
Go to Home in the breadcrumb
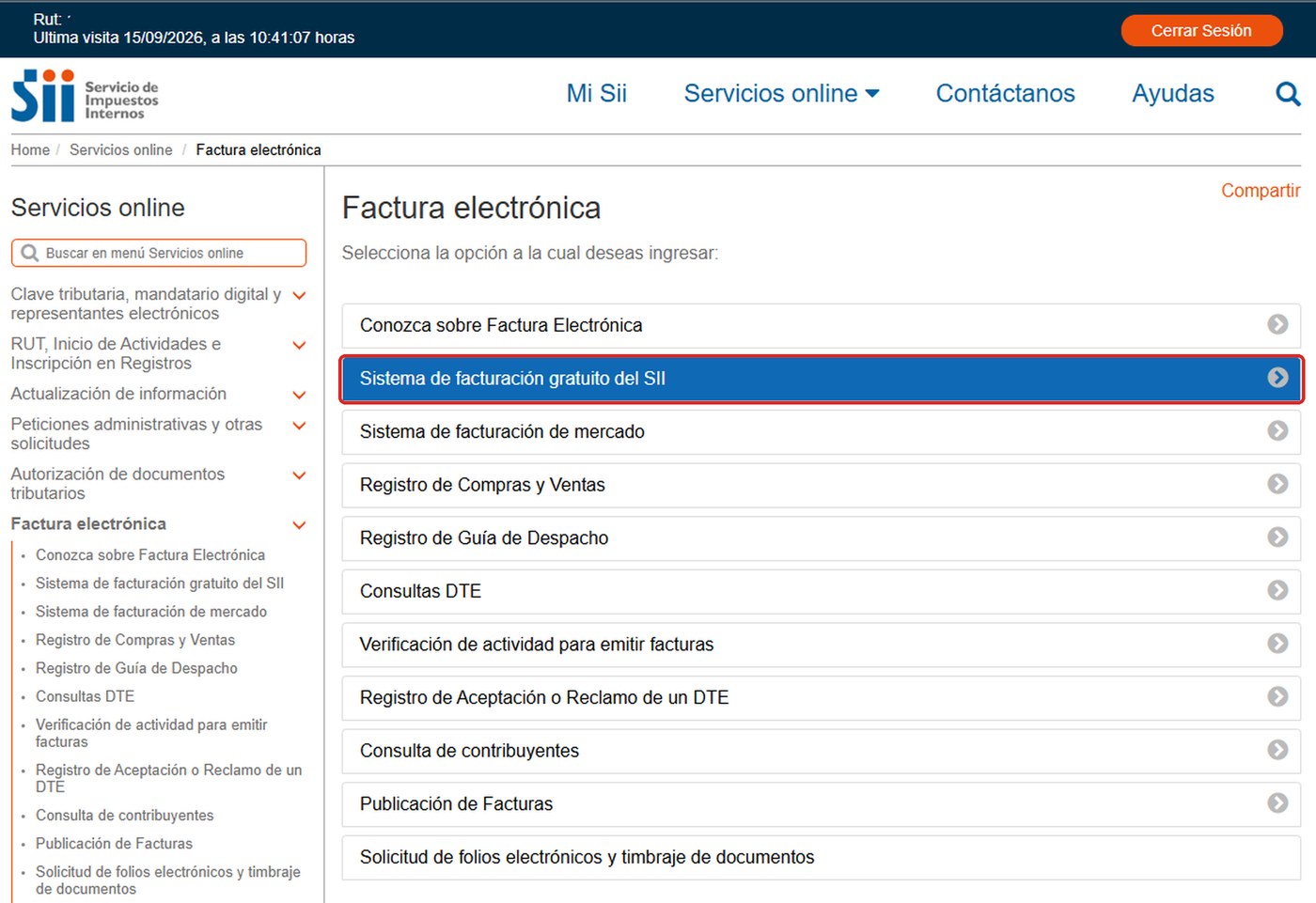30,150
